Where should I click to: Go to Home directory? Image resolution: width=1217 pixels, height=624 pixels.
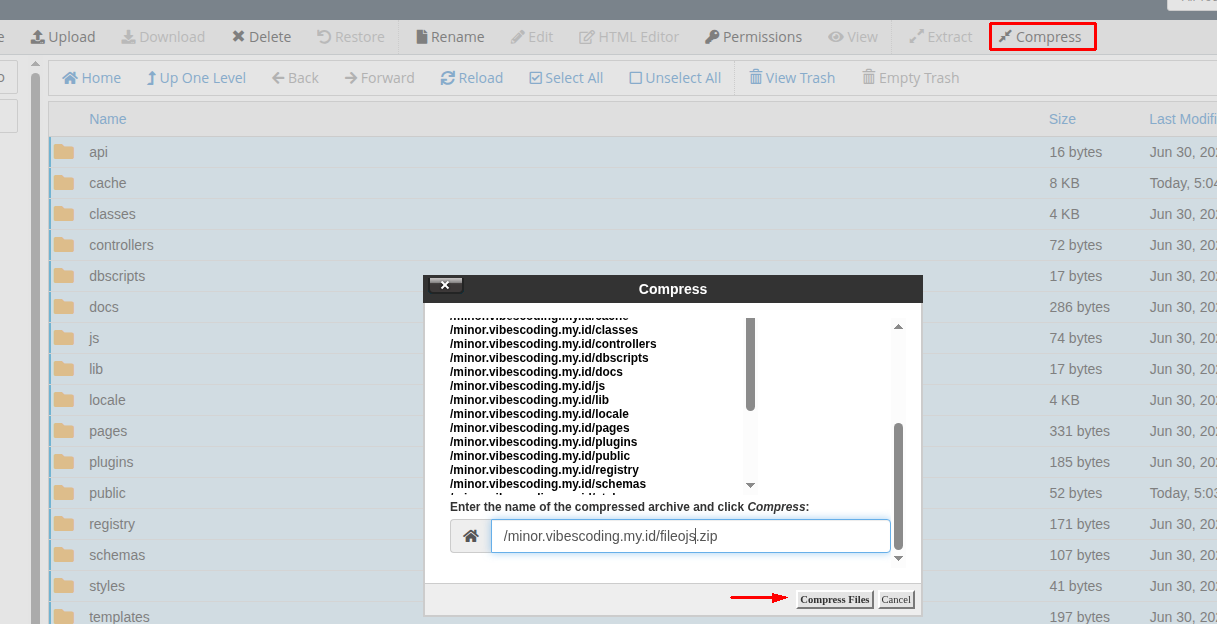point(91,78)
